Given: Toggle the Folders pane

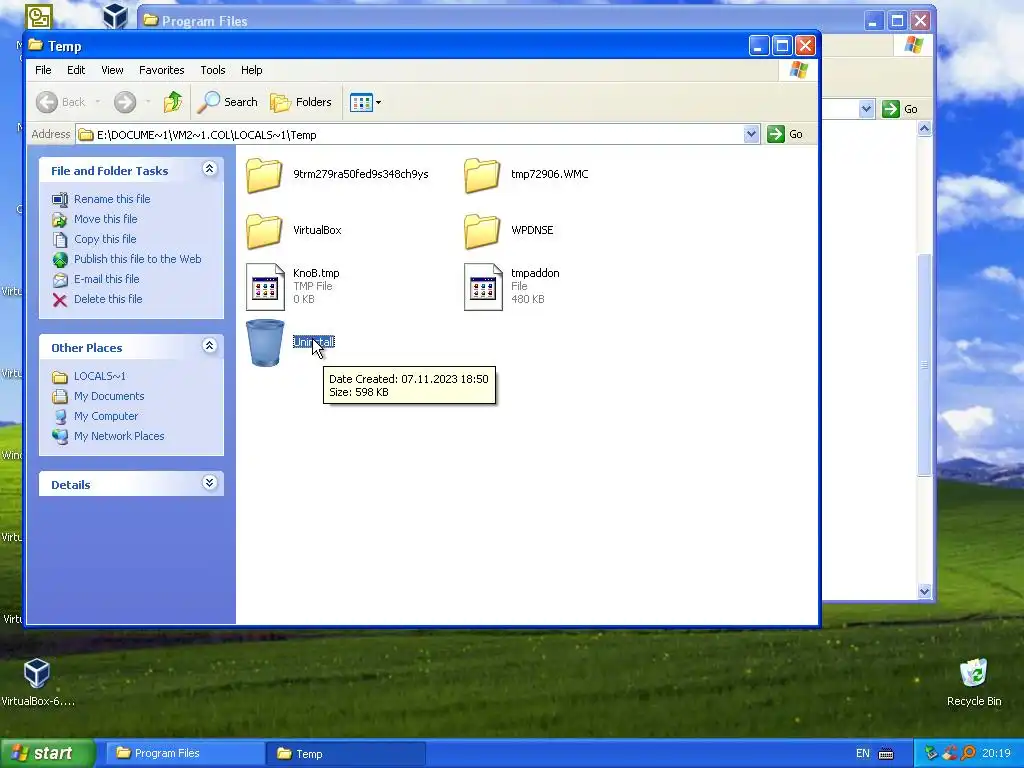Looking at the screenshot, I should coord(301,102).
